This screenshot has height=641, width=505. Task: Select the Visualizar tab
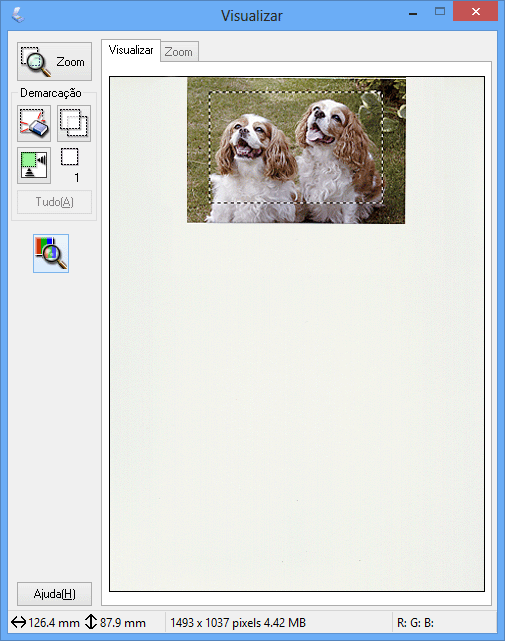pos(131,50)
